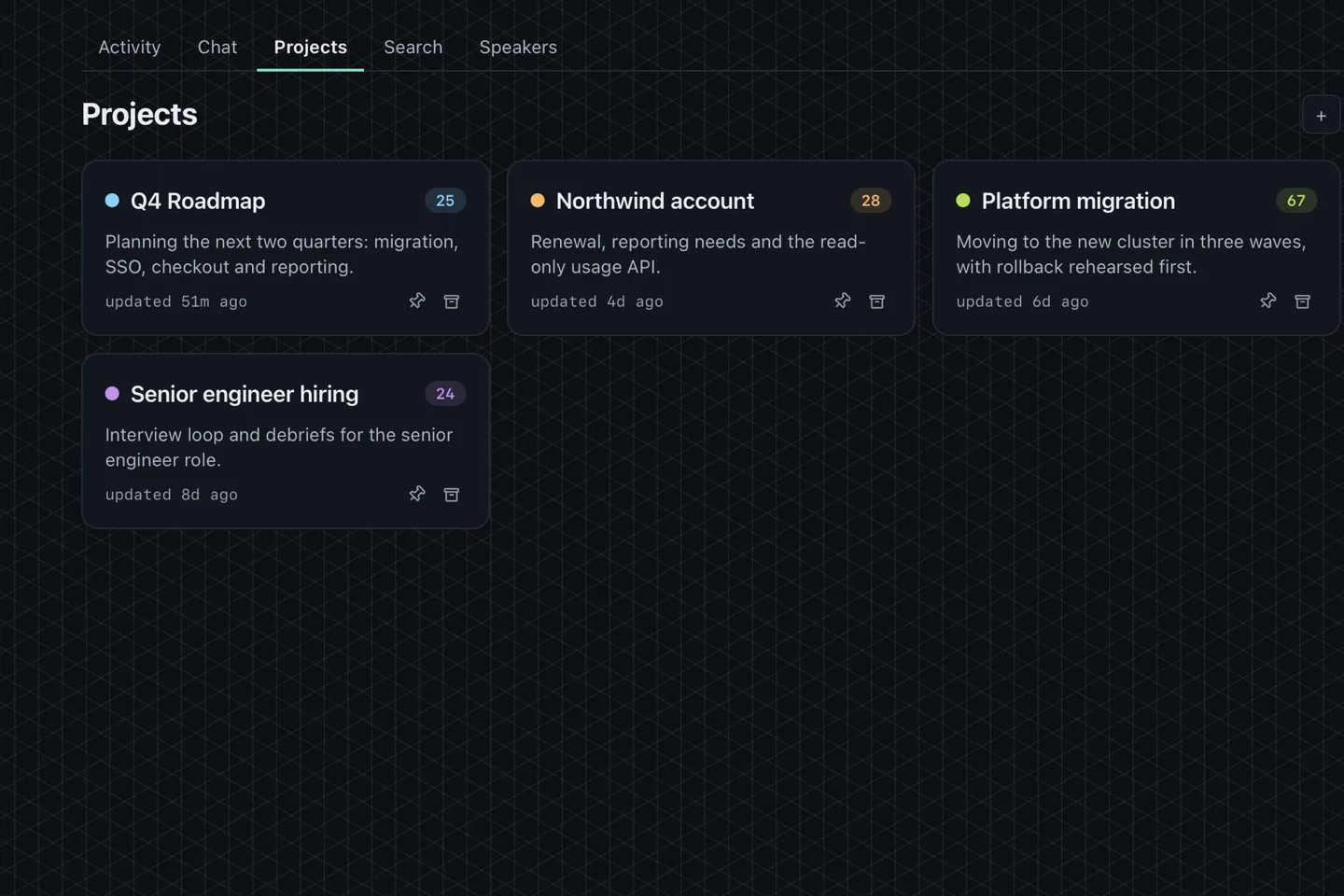Image resolution: width=1344 pixels, height=896 pixels.
Task: Archive the Senior engineer hiring project
Action: 452,494
